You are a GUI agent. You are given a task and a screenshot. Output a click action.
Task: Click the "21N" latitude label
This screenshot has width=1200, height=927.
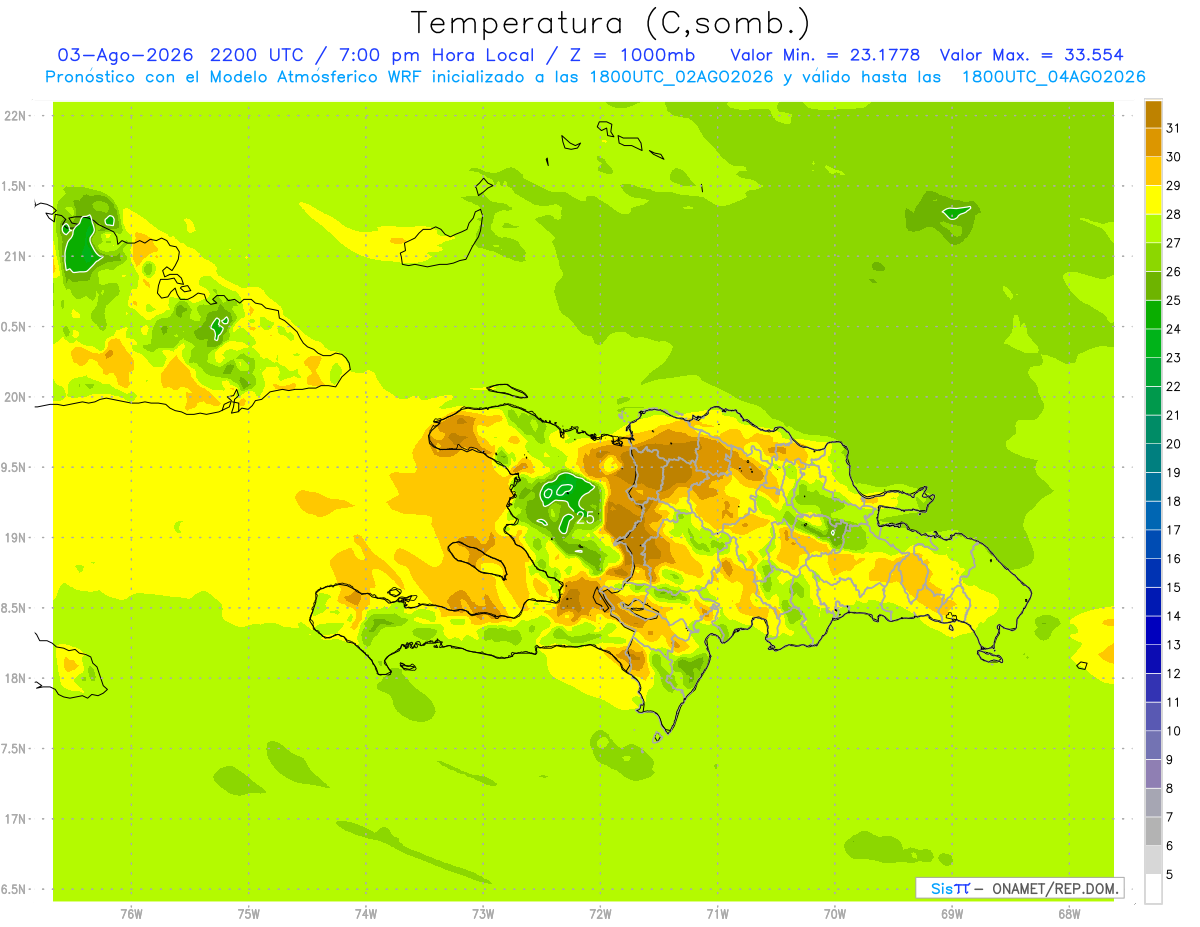click(16, 256)
